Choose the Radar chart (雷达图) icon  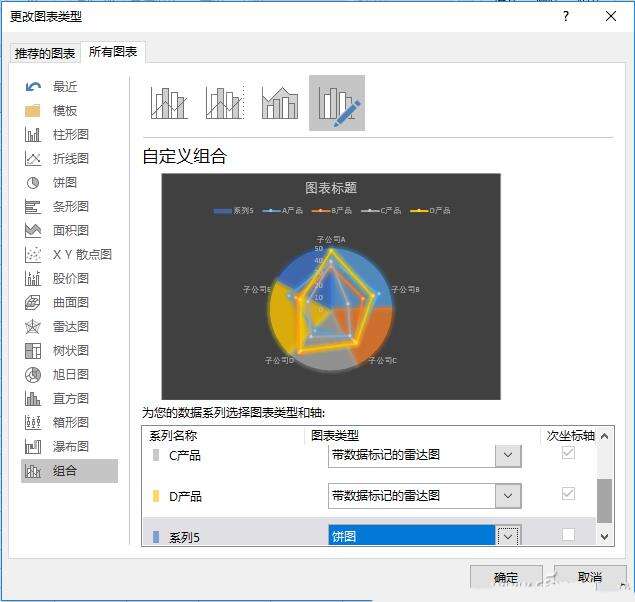click(33, 326)
